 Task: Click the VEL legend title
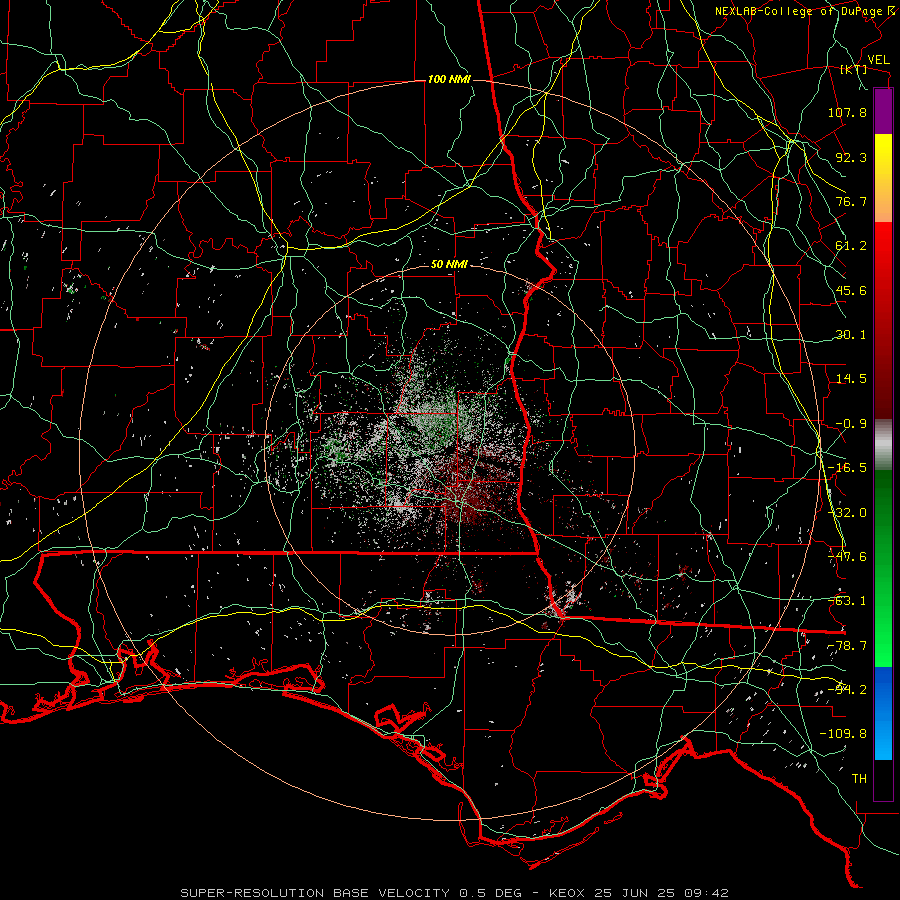[879, 60]
